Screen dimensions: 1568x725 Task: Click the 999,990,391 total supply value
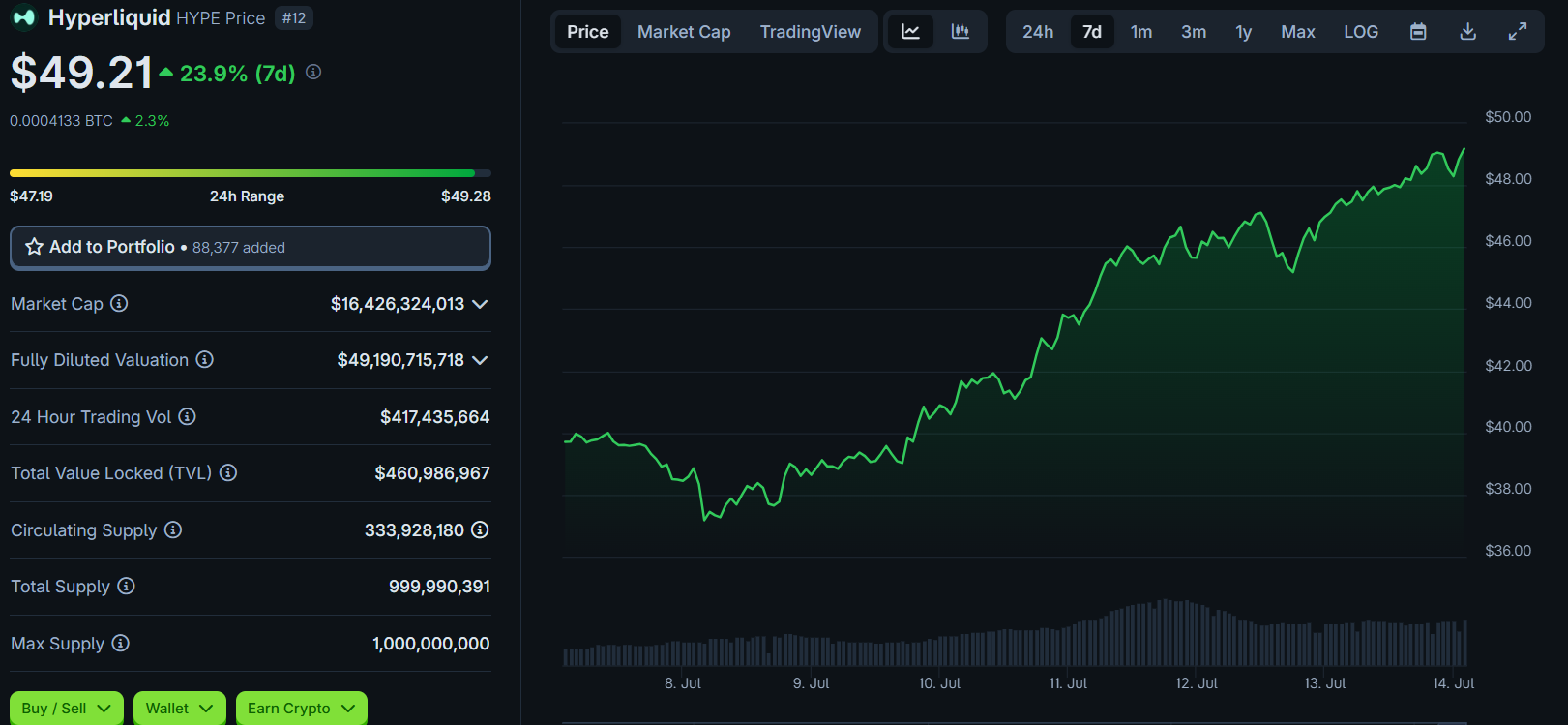(439, 587)
